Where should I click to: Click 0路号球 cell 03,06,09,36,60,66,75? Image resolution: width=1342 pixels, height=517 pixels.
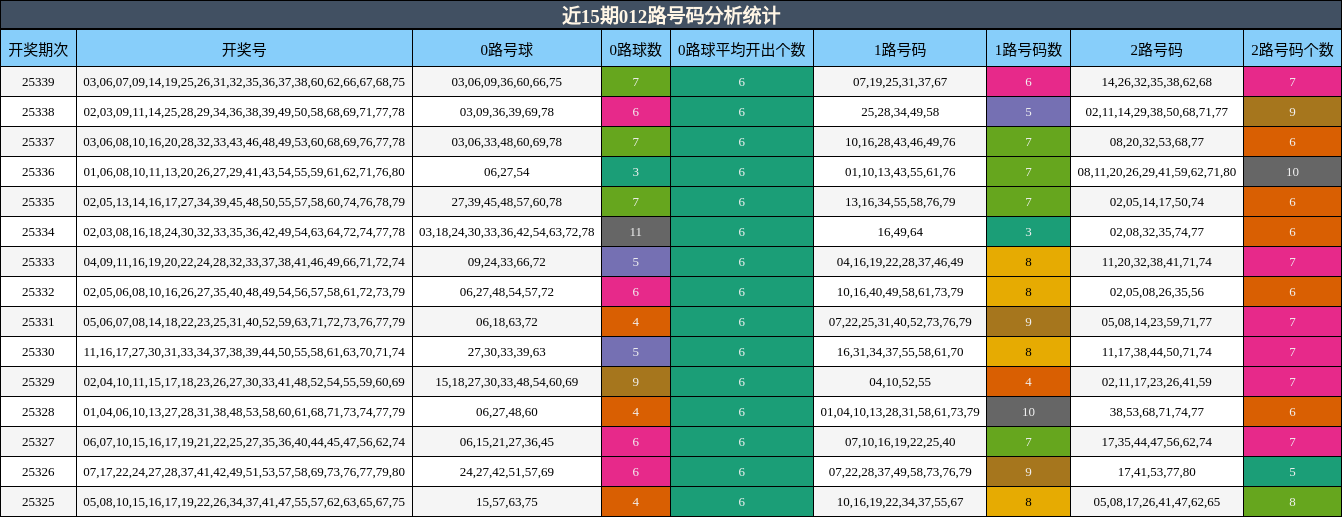[x=507, y=82]
